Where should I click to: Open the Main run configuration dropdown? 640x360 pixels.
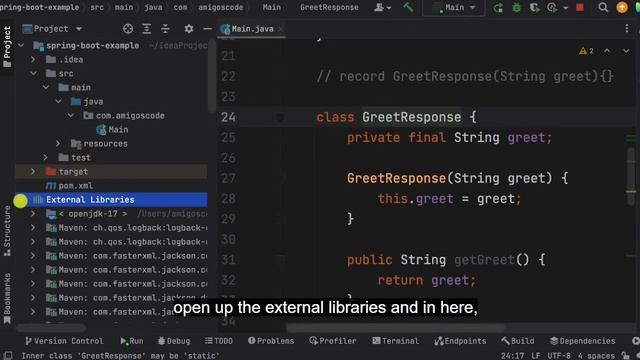click(454, 8)
